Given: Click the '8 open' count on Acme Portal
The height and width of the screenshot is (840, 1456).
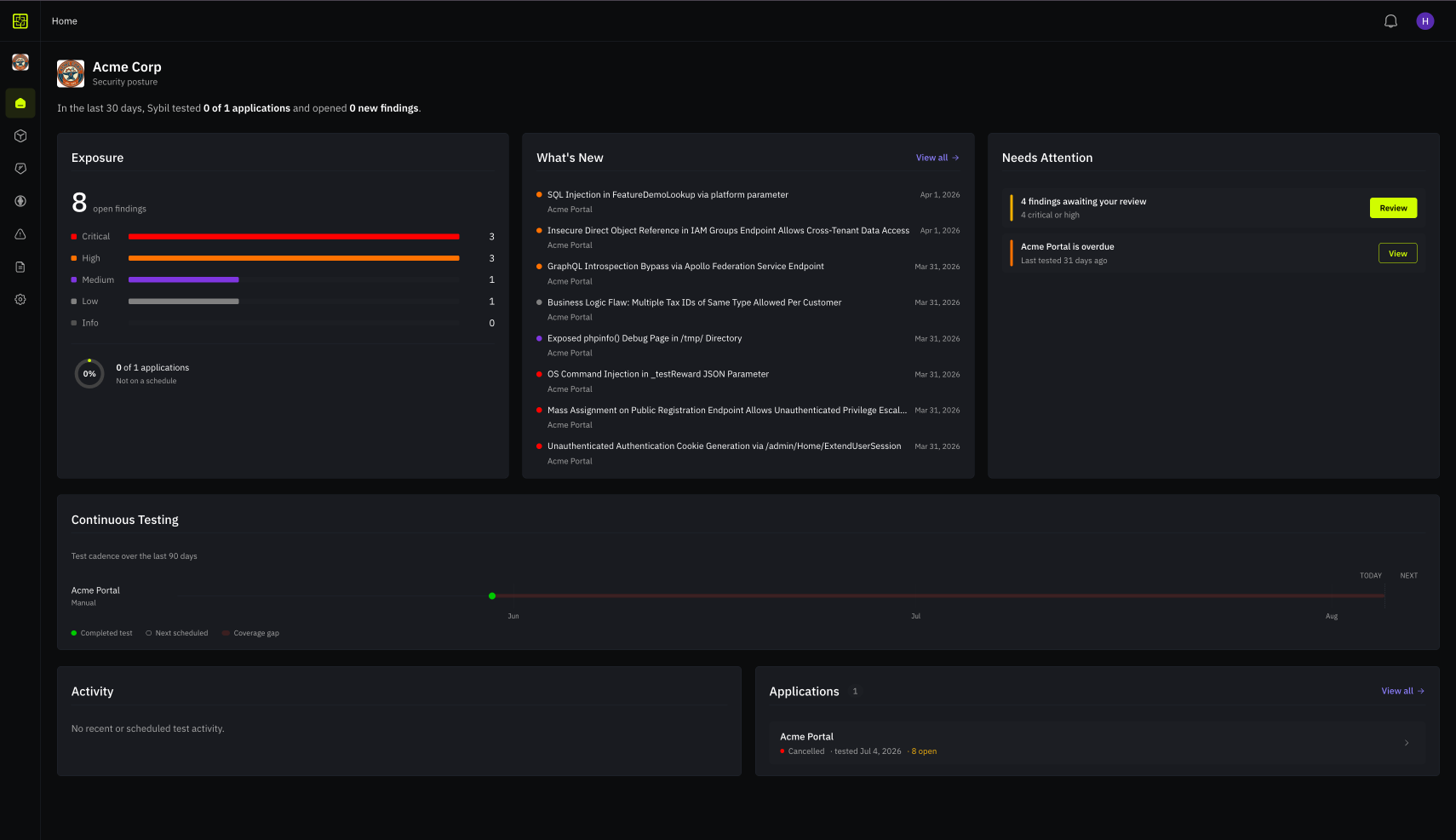Looking at the screenshot, I should coord(924,751).
